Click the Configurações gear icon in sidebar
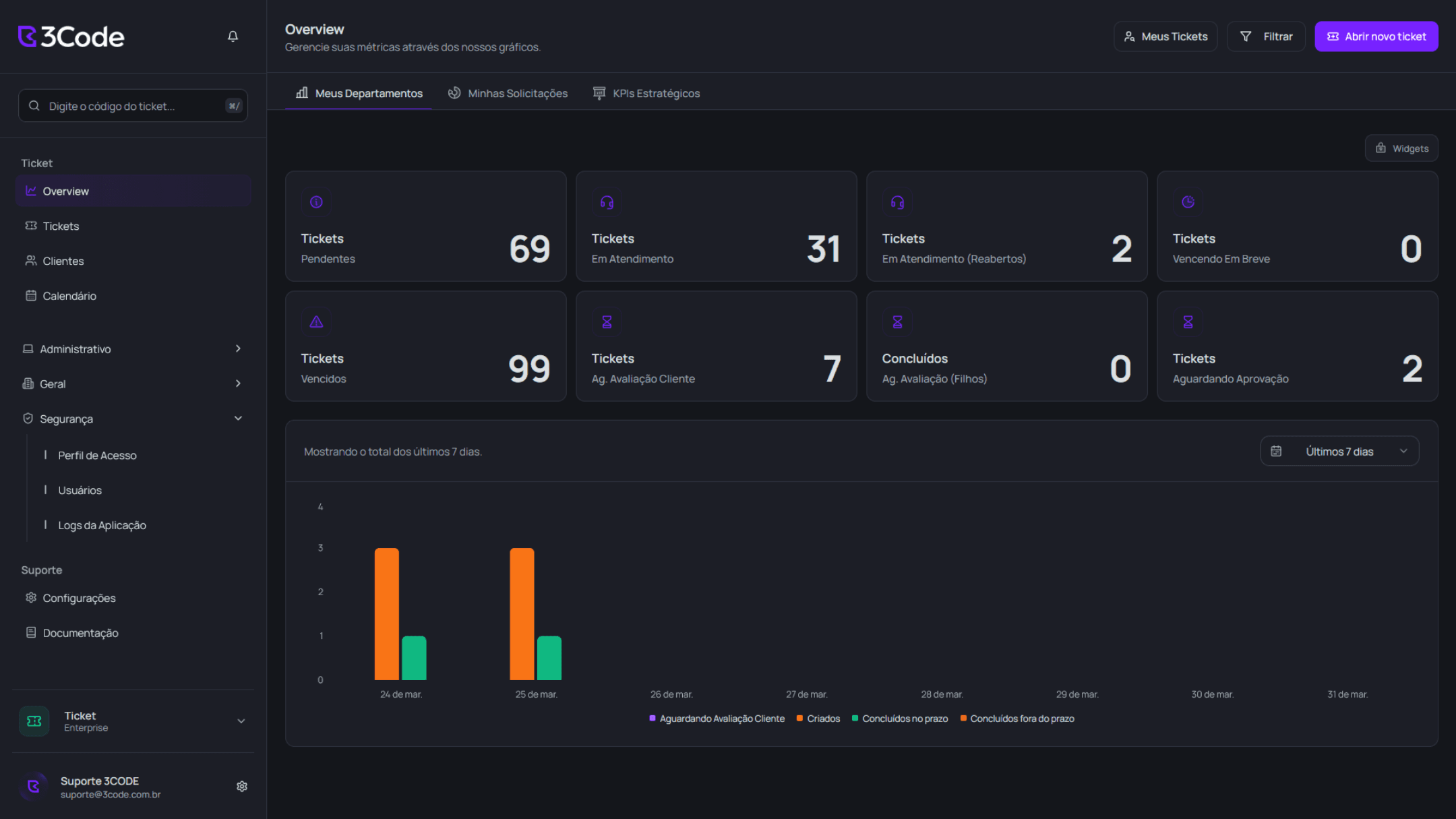This screenshot has width=1456, height=819. point(30,598)
